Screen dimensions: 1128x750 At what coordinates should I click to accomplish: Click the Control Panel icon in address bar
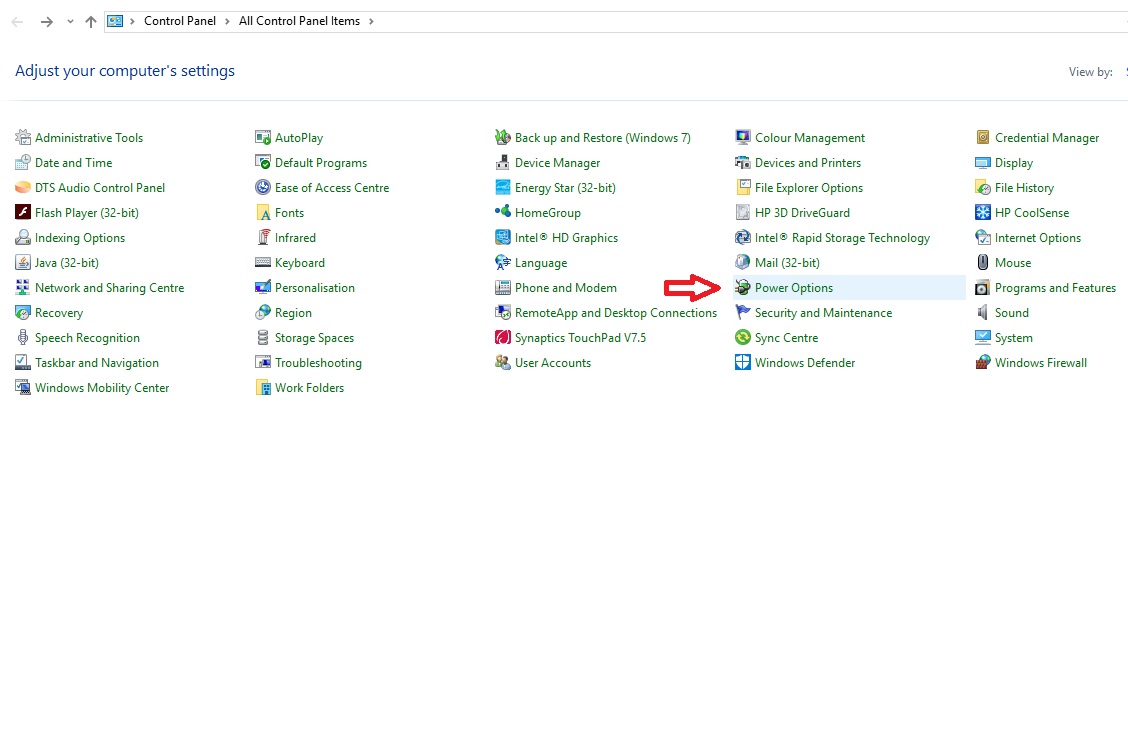click(x=115, y=21)
